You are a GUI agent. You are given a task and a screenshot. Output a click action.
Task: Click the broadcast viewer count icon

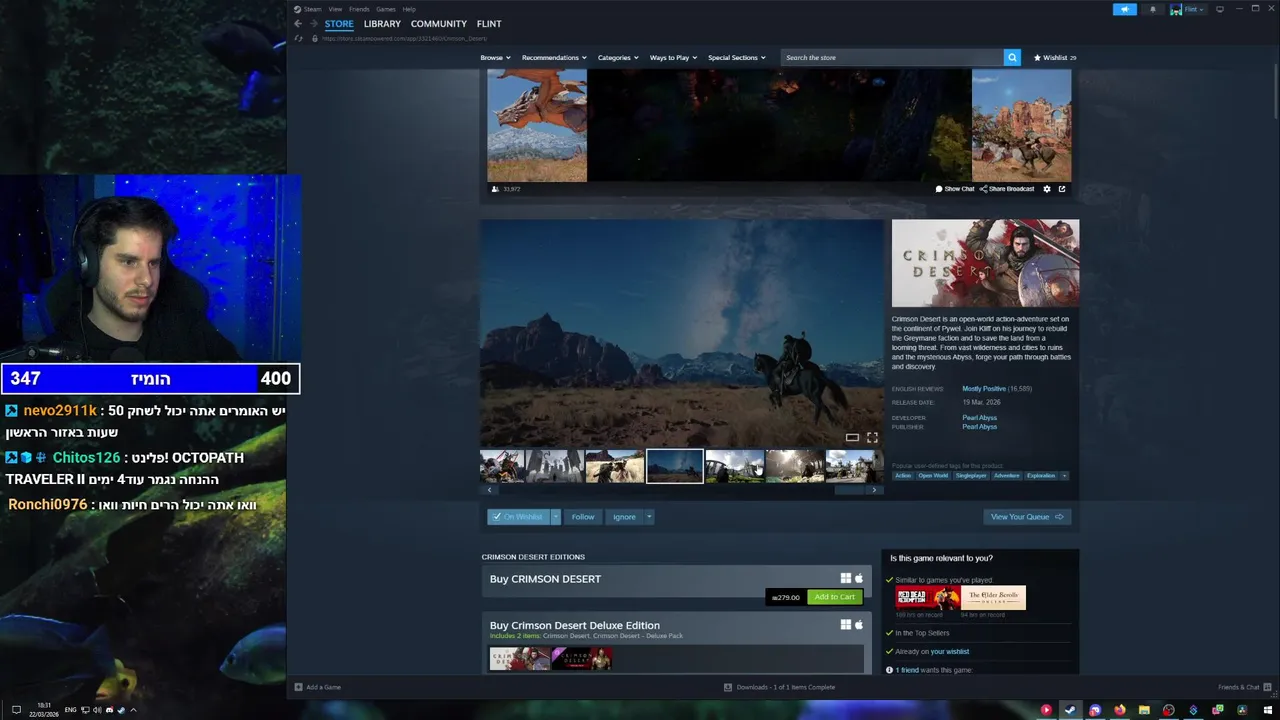pos(495,189)
